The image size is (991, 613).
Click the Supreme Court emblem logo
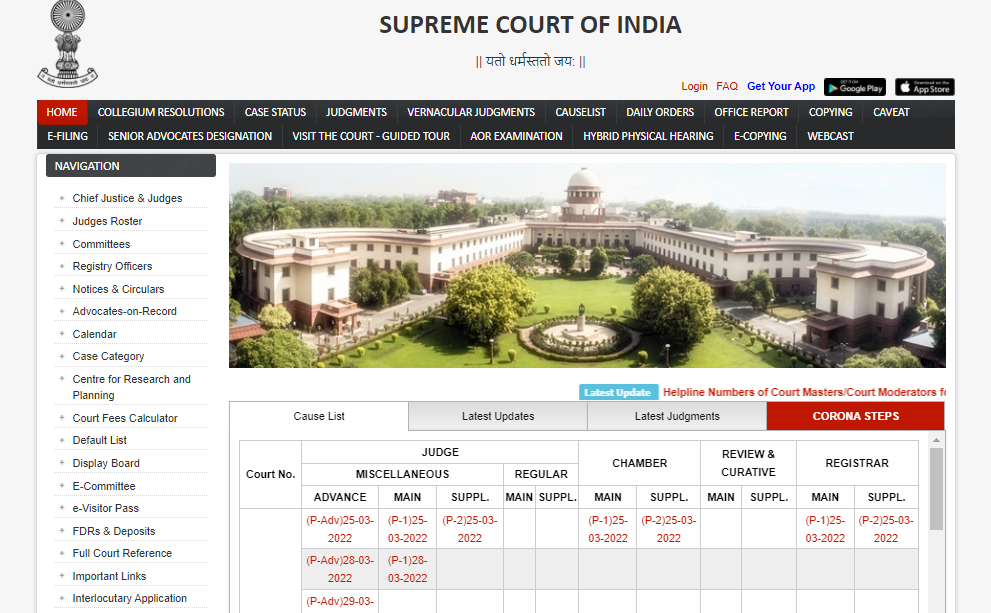click(x=68, y=44)
